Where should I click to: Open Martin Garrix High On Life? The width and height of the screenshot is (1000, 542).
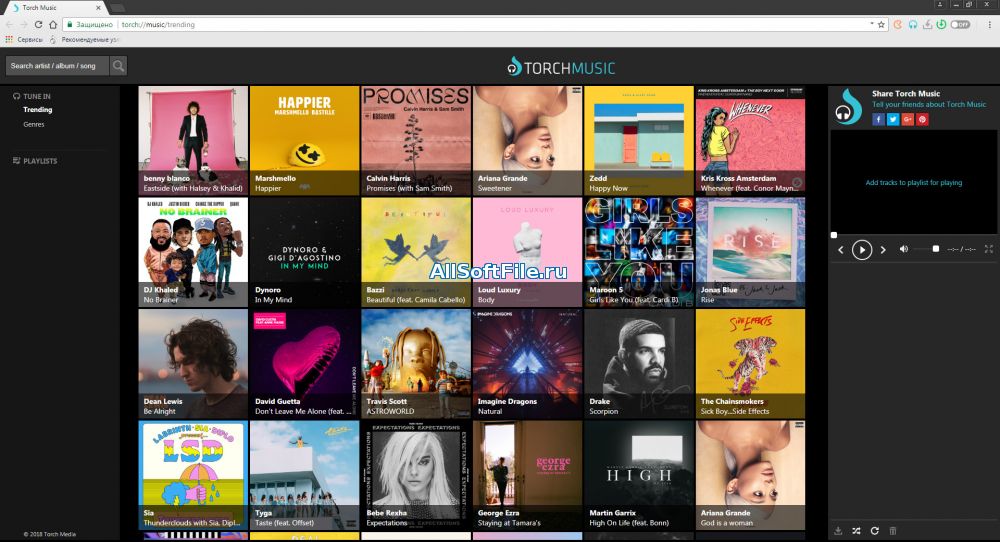click(x=638, y=475)
